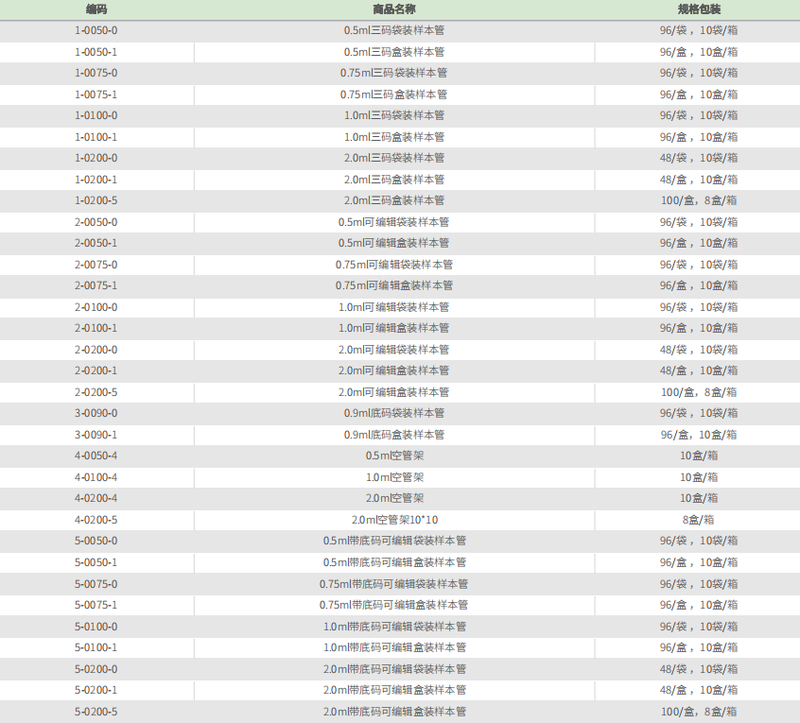Select product code 3-0090-1
This screenshot has height=723, width=800.
pos(96,434)
